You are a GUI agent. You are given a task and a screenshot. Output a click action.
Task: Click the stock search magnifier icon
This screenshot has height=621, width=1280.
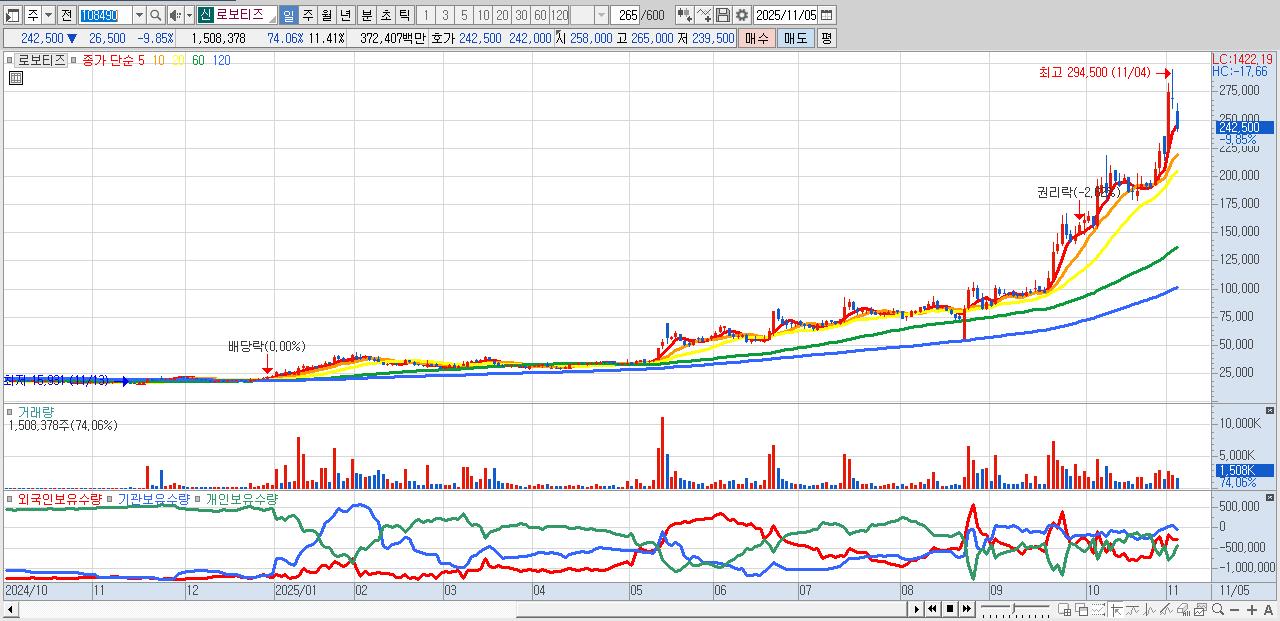point(156,15)
